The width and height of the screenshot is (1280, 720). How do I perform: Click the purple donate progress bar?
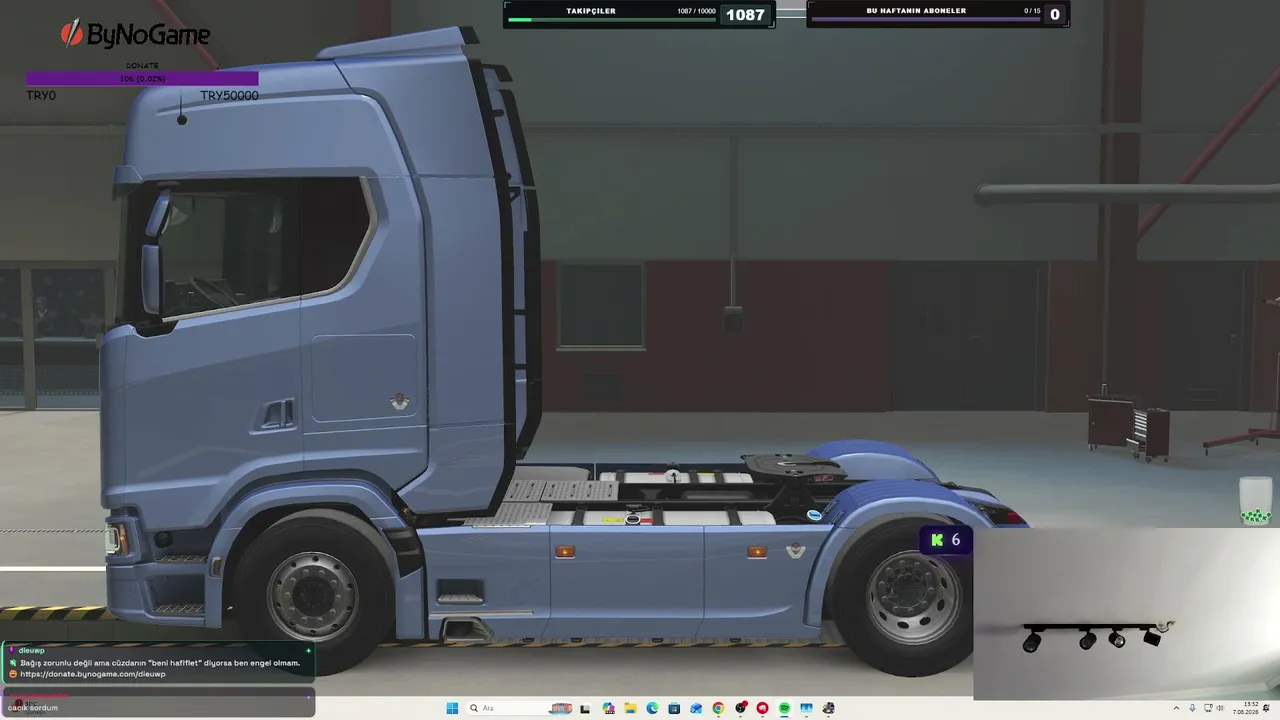[142, 78]
